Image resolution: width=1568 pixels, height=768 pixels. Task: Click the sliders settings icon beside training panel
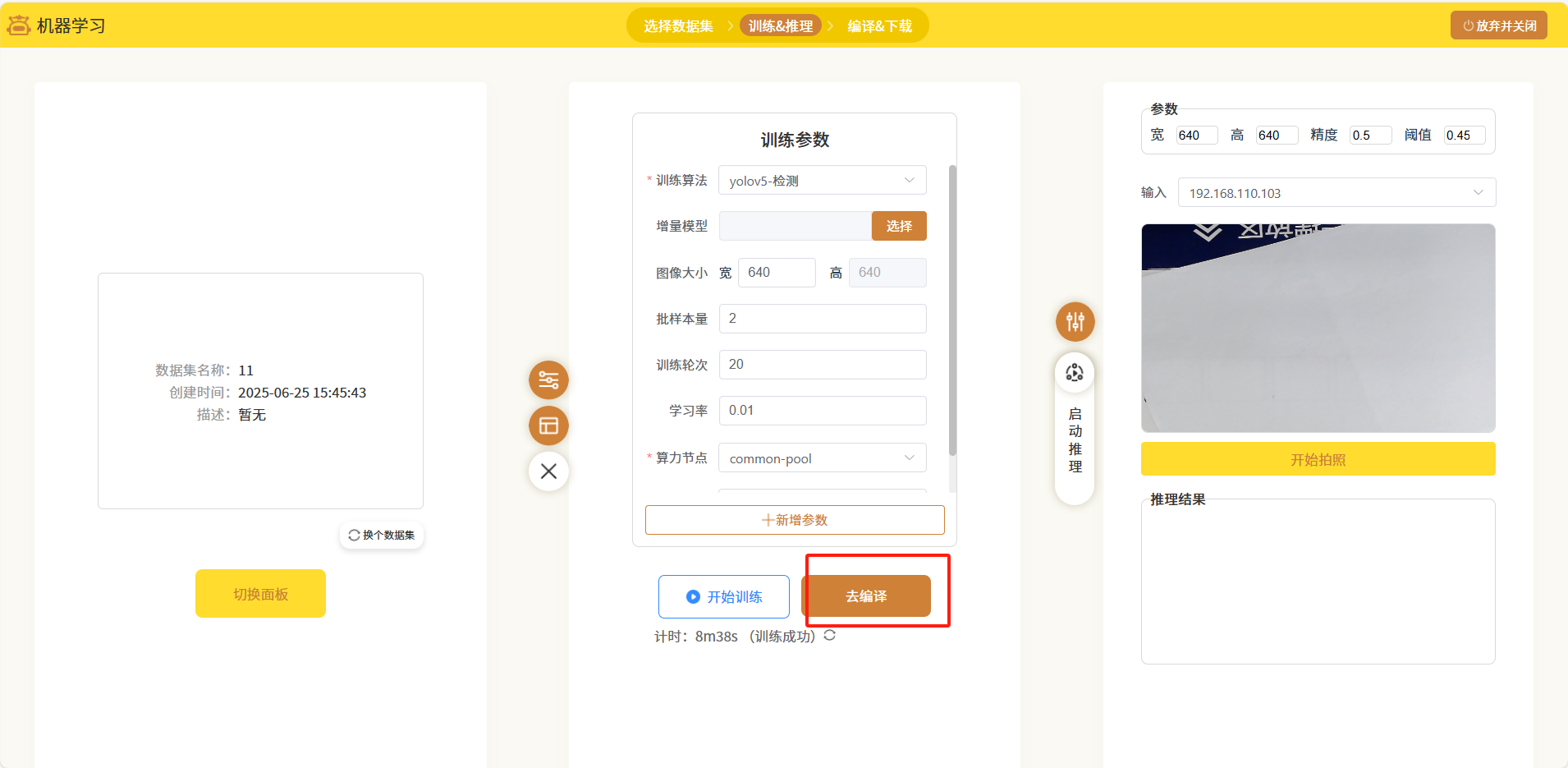[x=548, y=380]
